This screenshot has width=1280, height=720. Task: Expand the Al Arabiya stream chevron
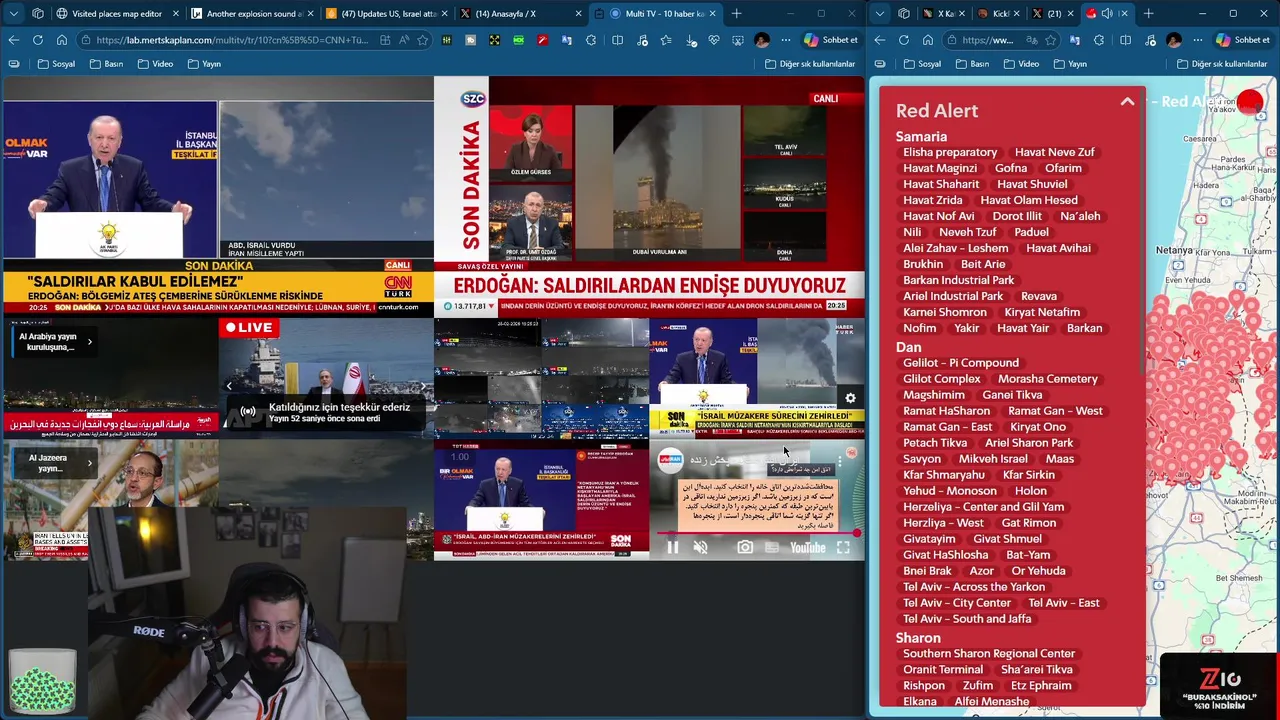pyautogui.click(x=89, y=342)
